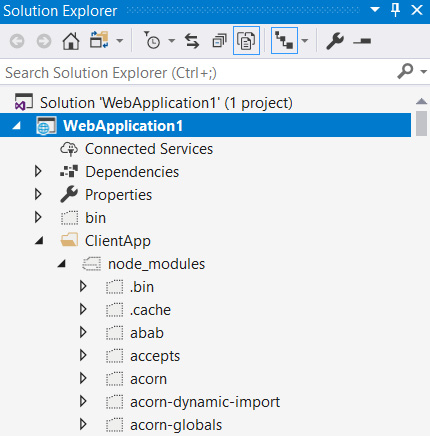
Task: Click the WebApplication1 web project icon
Action: coord(46,126)
